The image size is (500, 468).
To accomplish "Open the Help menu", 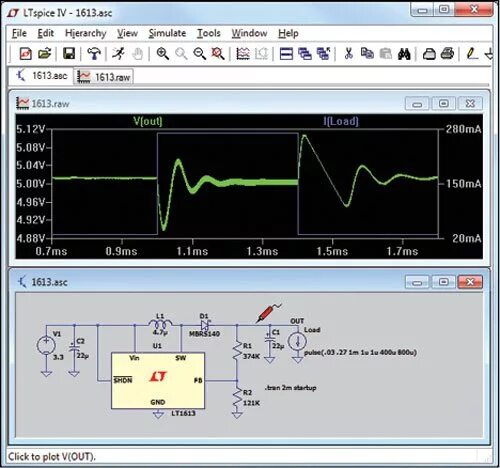I will click(x=288, y=33).
